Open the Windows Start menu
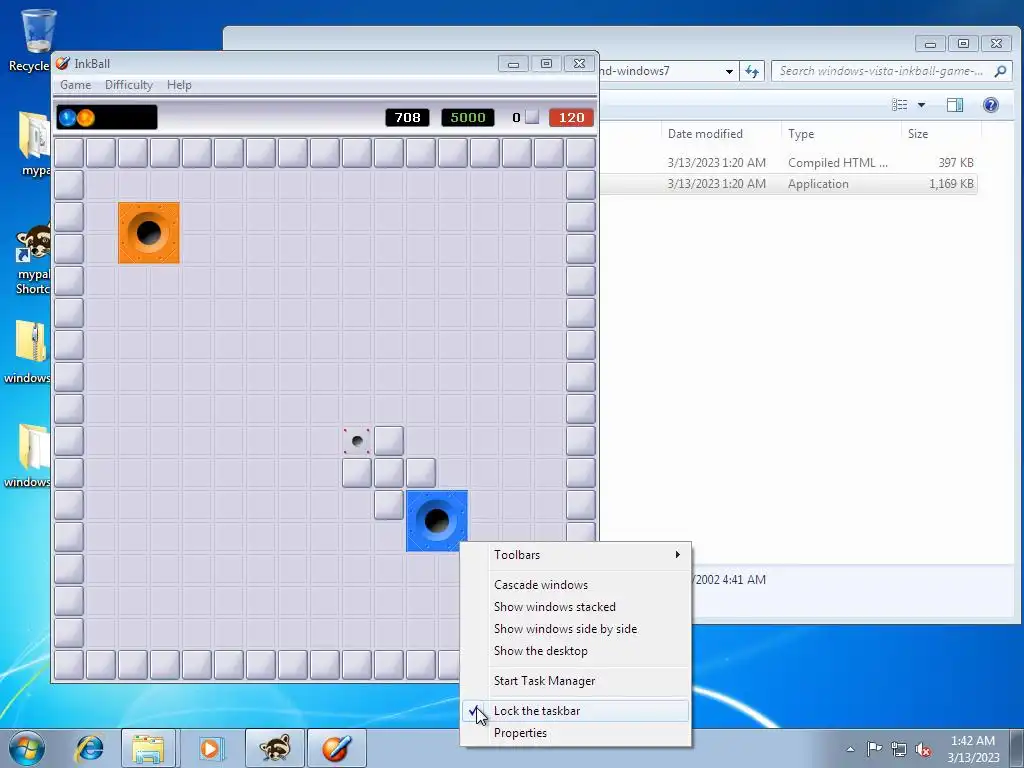The width and height of the screenshot is (1024, 768). coord(27,748)
